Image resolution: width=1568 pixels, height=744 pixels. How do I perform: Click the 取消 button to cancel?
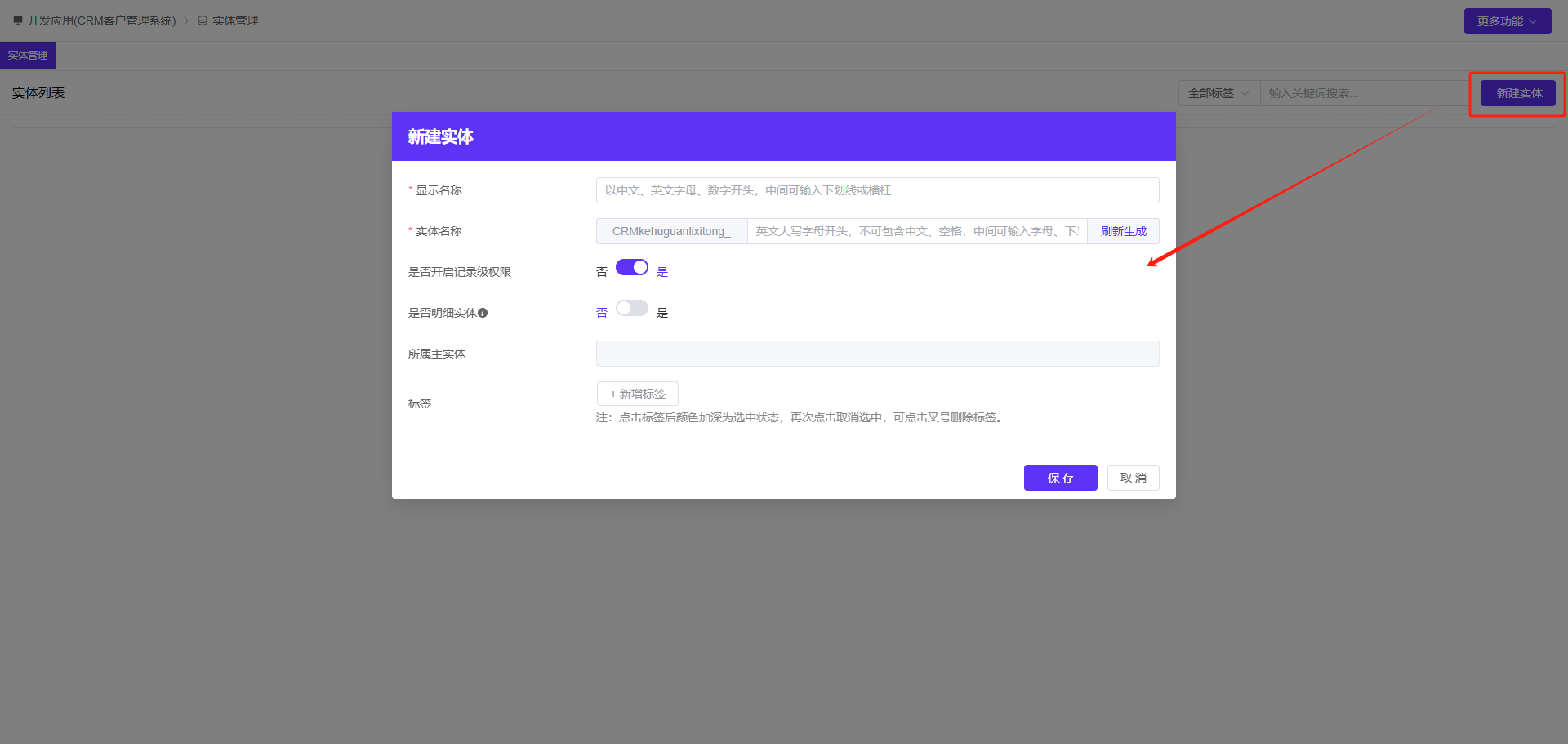pyautogui.click(x=1133, y=478)
